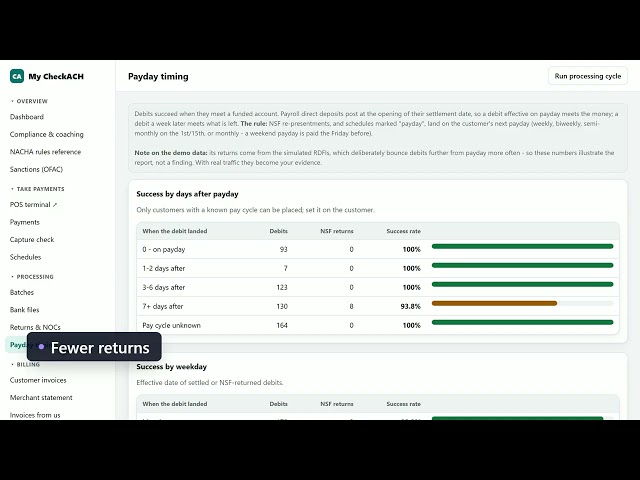Open Sanctions (OFAC) page

(x=36, y=169)
